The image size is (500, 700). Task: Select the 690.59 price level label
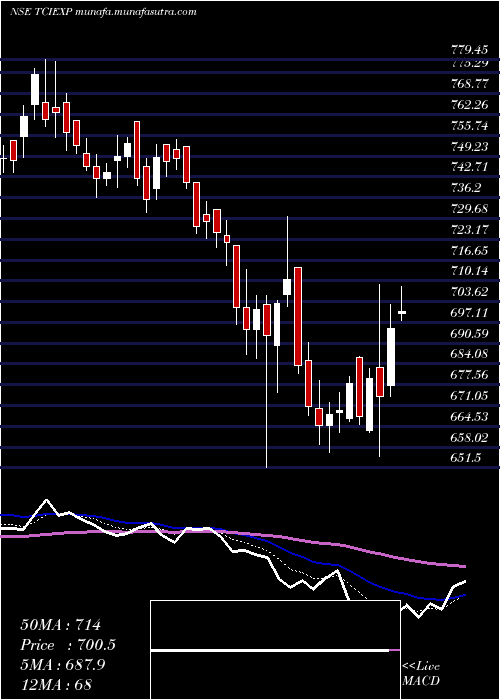[469, 333]
